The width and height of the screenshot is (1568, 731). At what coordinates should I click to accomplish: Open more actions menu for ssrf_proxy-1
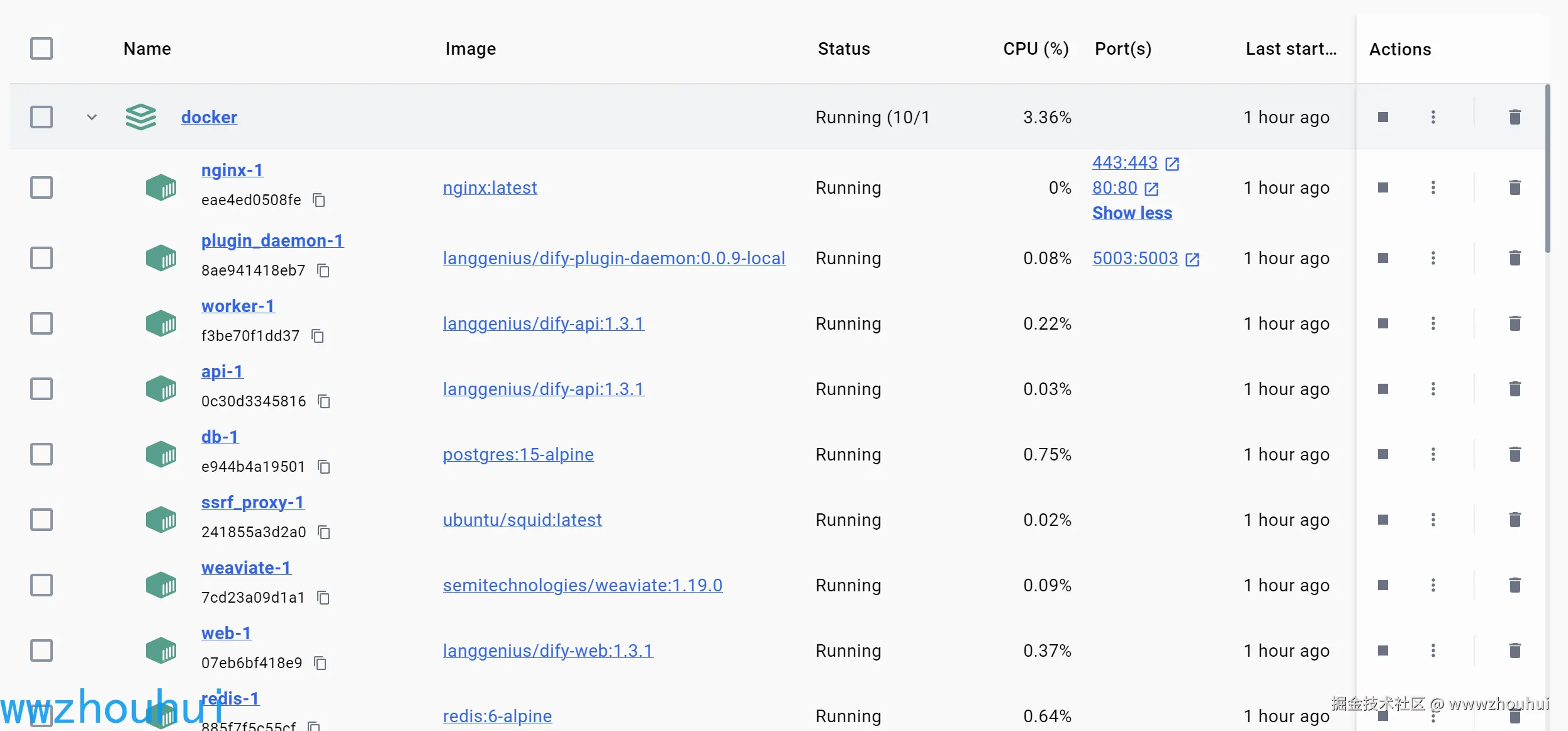pos(1433,520)
